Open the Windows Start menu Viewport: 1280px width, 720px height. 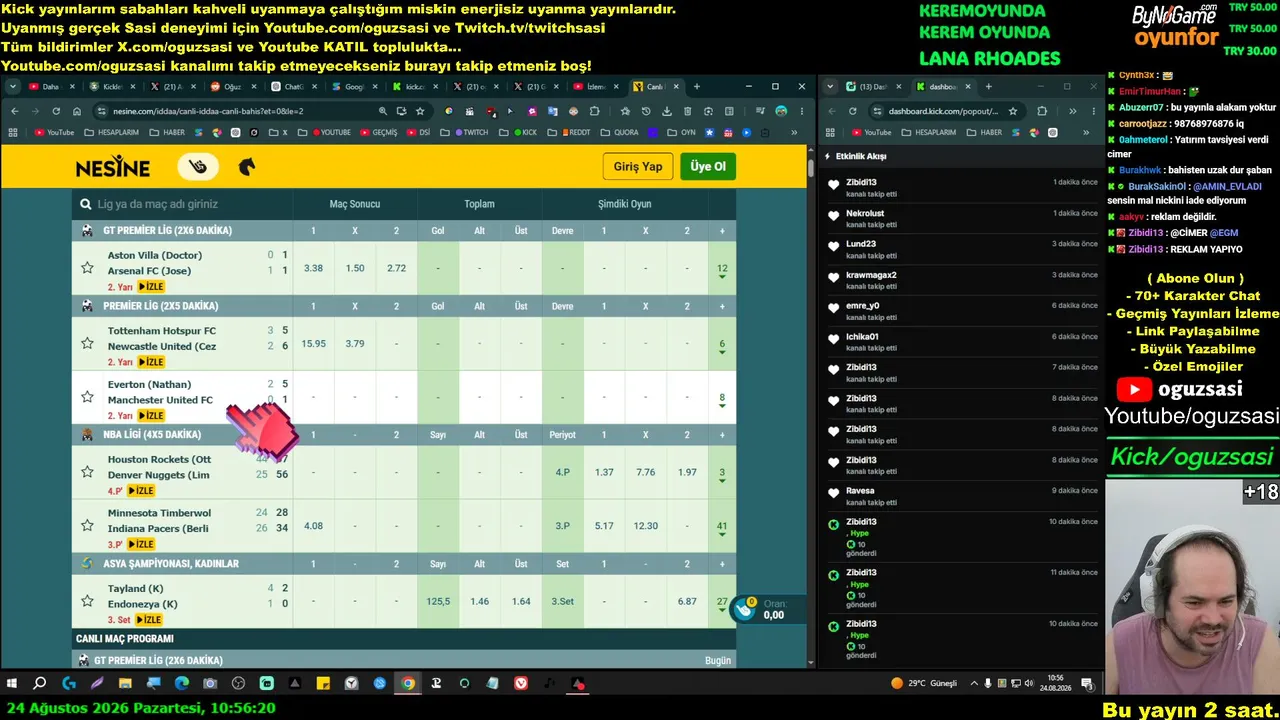click(12, 684)
